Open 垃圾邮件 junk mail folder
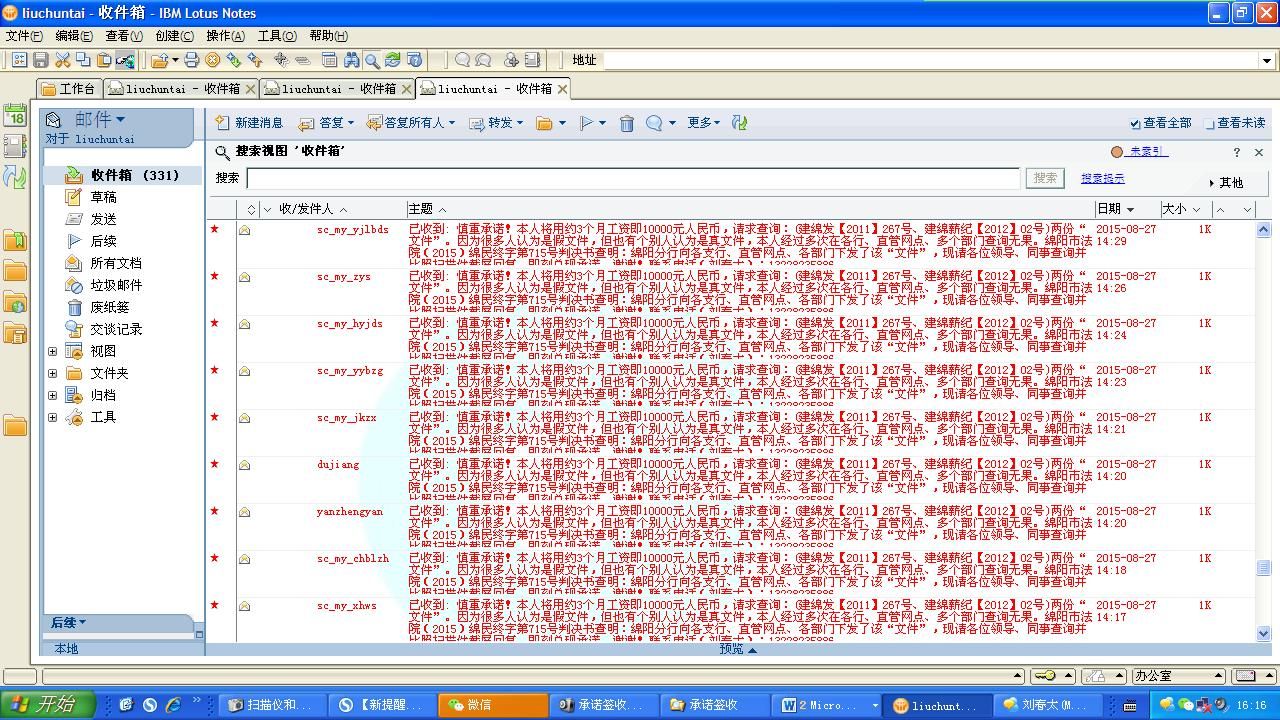This screenshot has height=720, width=1280. [x=115, y=285]
